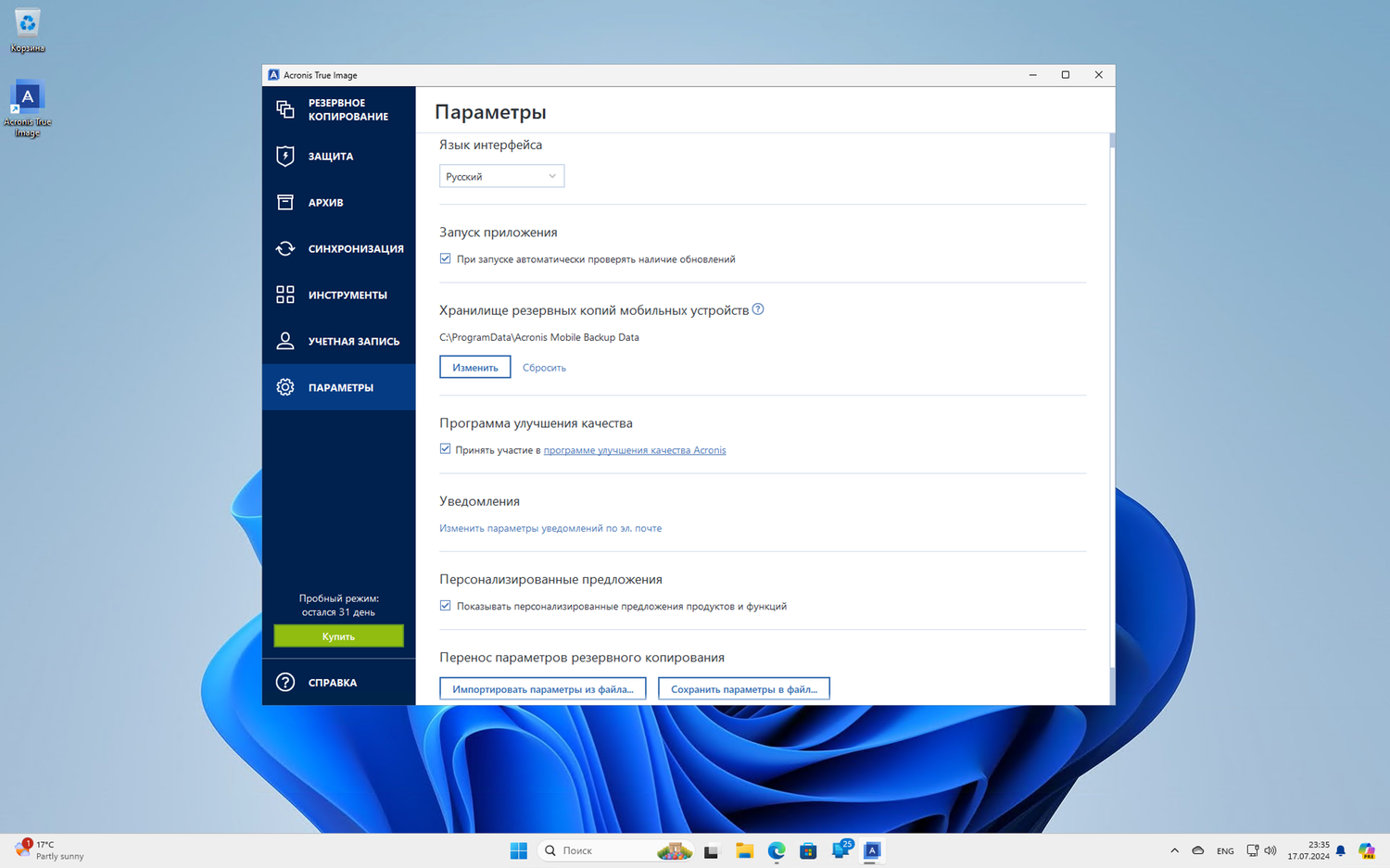Open the АРХИВ section
Screen dimensions: 1390x868
(x=338, y=202)
